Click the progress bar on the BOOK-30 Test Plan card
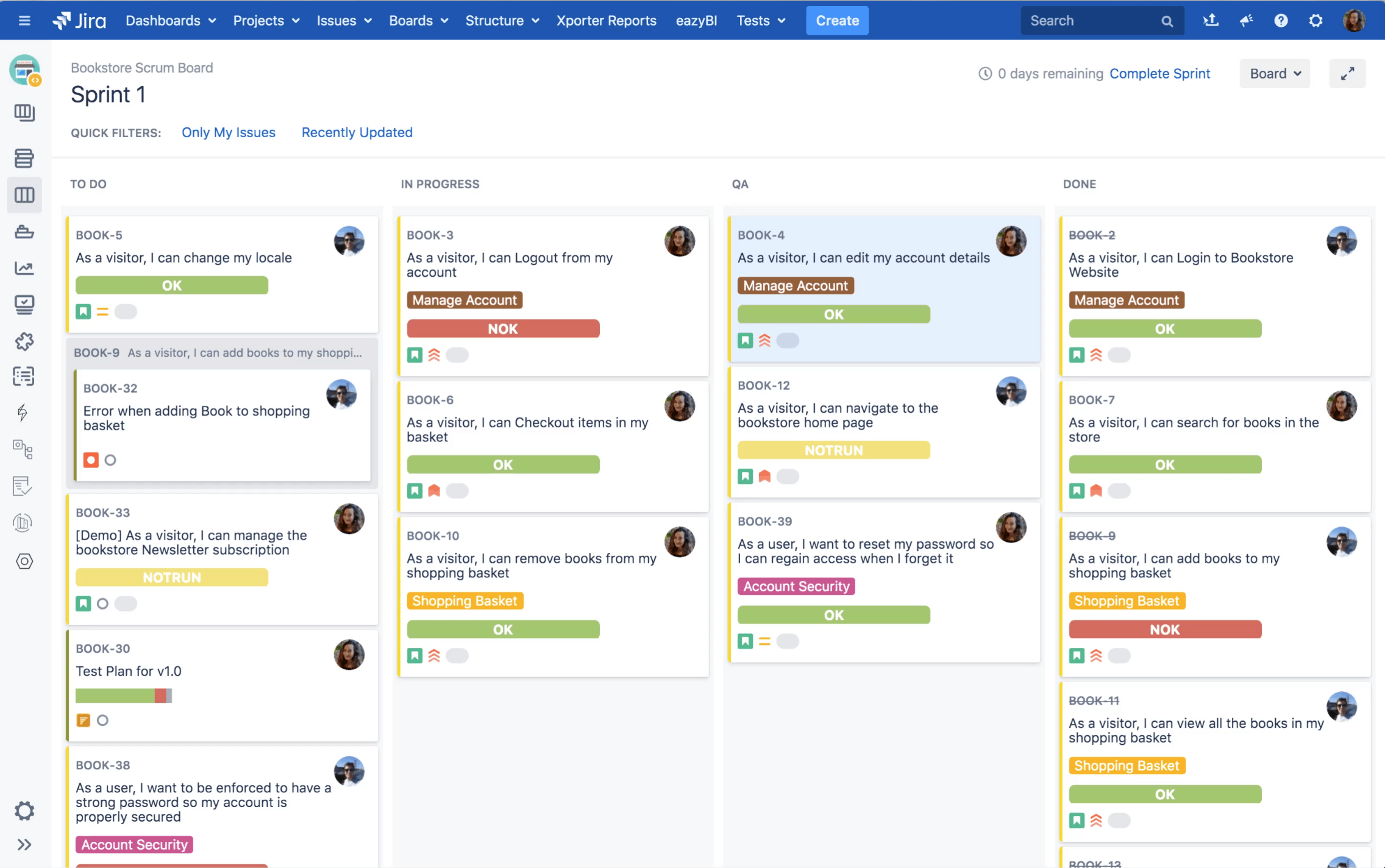The height and width of the screenshot is (868, 1385). 123,695
